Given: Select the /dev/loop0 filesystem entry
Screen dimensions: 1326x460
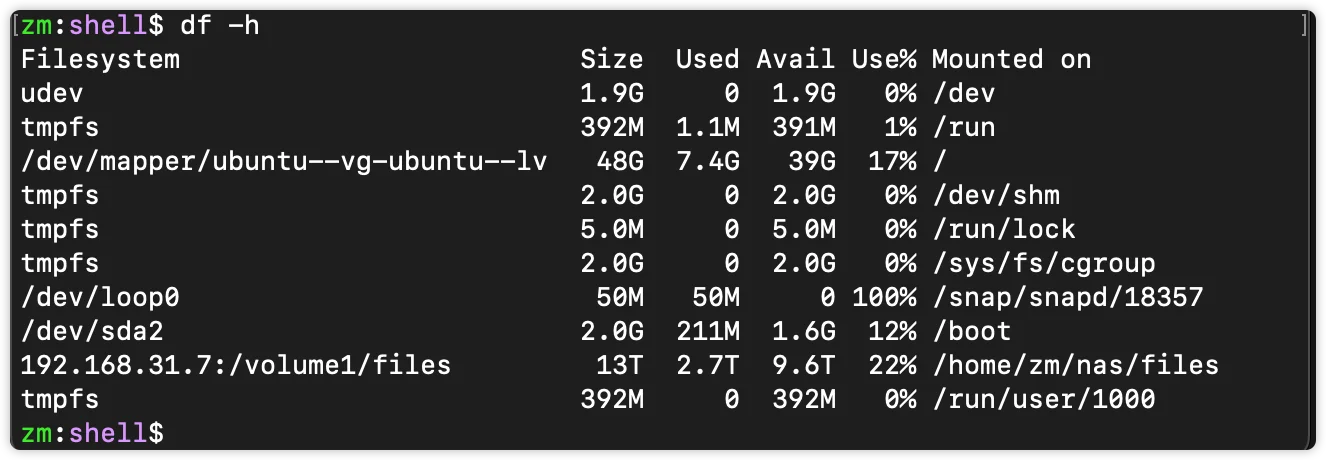Looking at the screenshot, I should (100, 298).
